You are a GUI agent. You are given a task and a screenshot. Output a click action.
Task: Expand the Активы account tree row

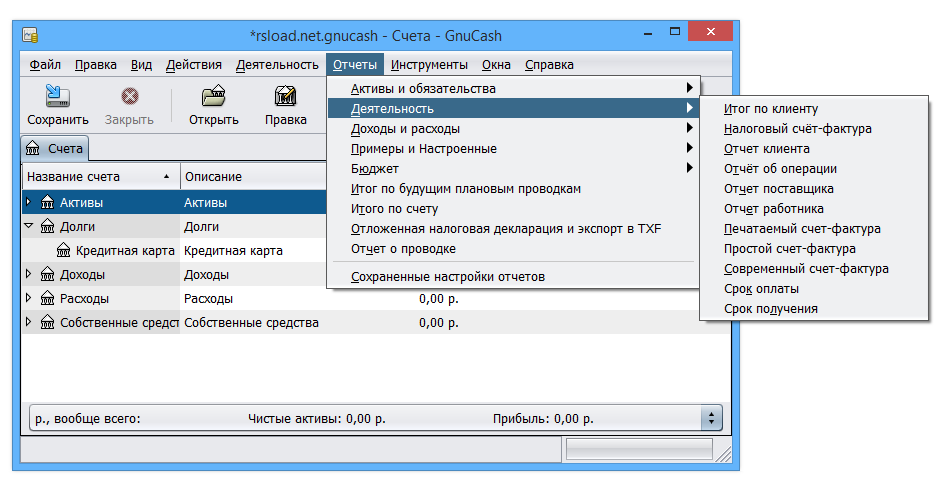[x=28, y=202]
